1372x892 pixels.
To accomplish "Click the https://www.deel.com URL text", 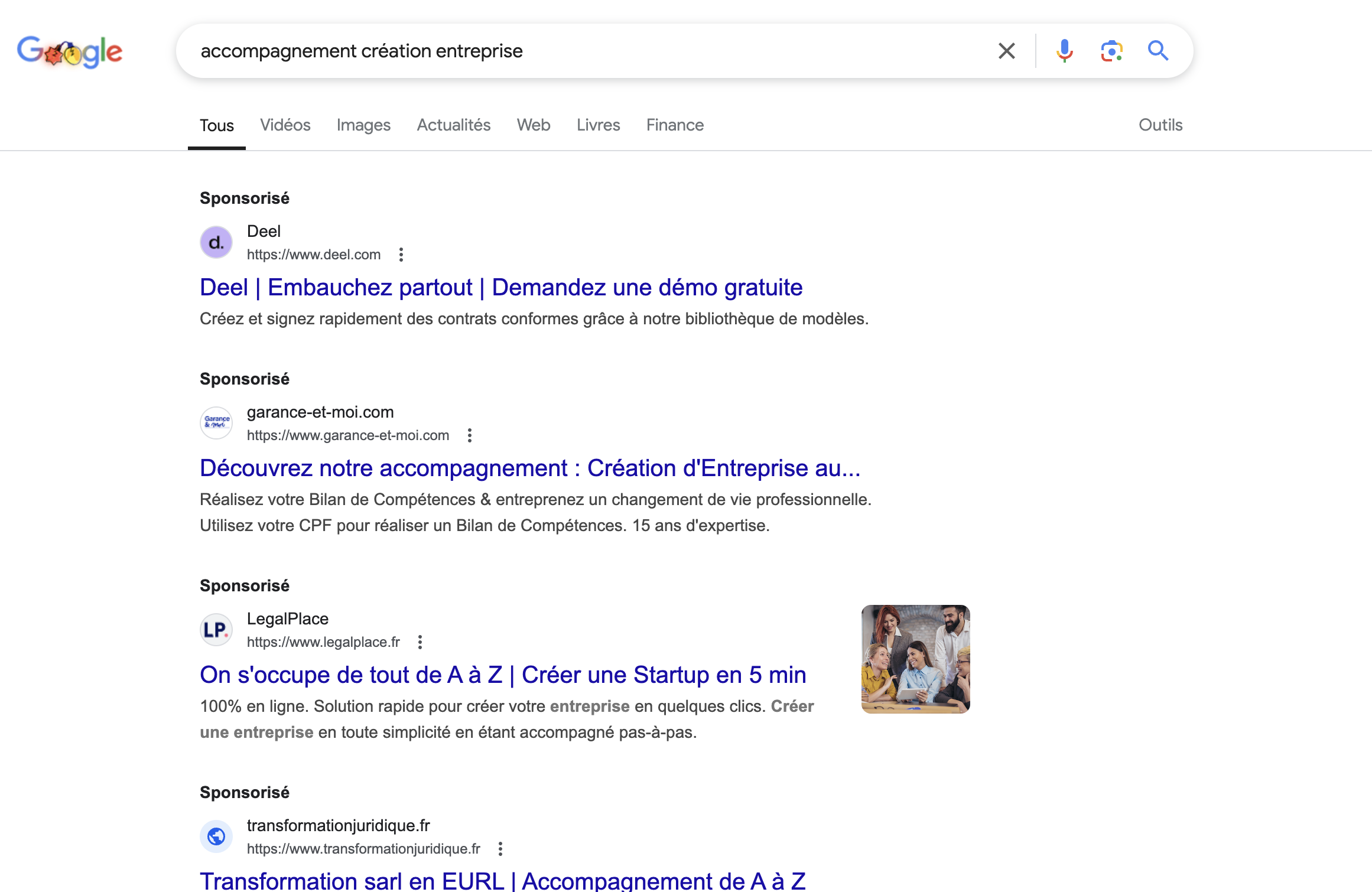I will [314, 255].
